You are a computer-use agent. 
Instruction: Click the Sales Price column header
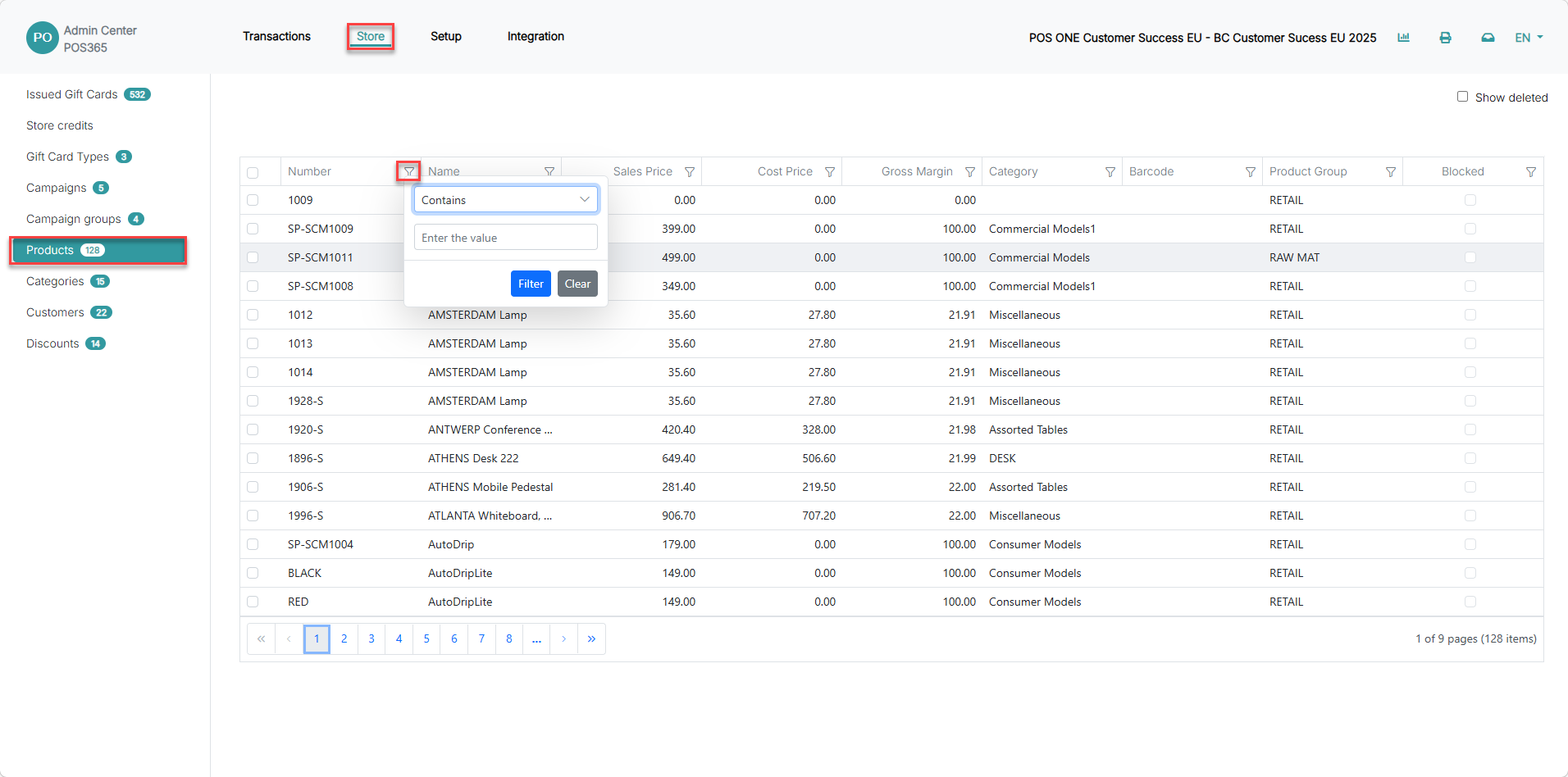pos(643,171)
